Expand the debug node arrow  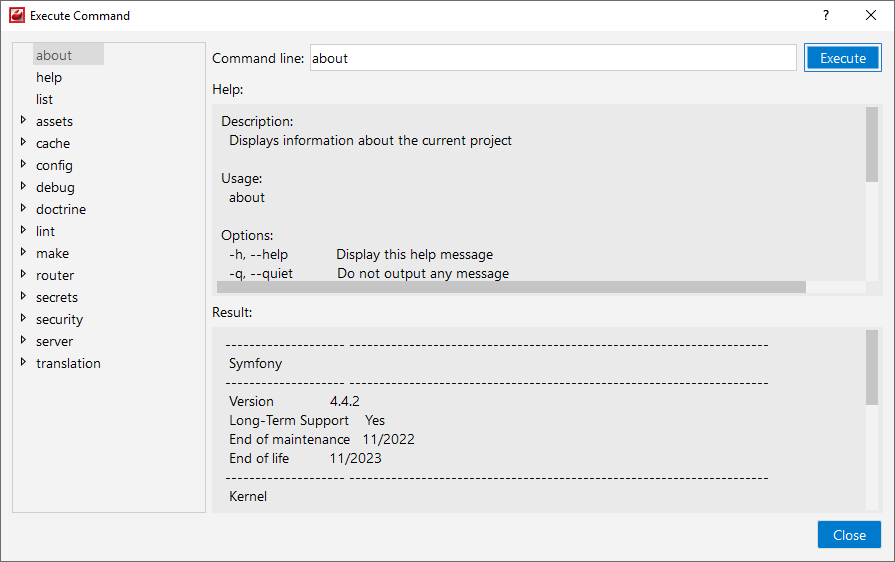click(23, 185)
